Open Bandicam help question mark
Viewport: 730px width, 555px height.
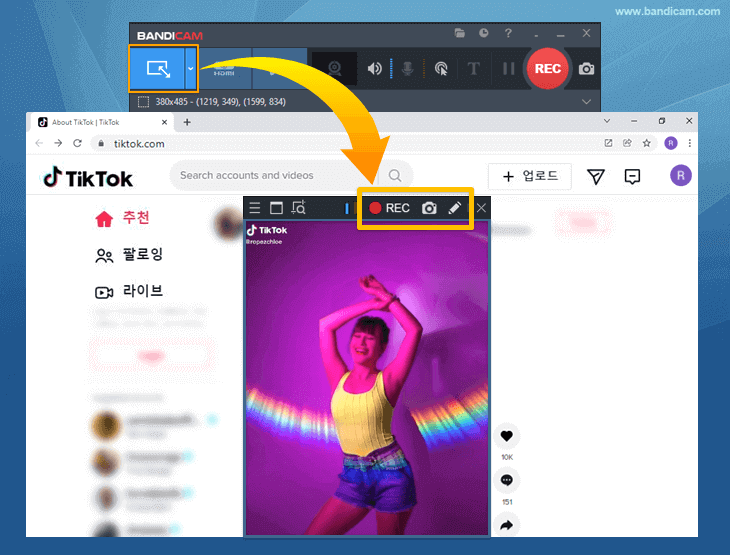pyautogui.click(x=508, y=33)
